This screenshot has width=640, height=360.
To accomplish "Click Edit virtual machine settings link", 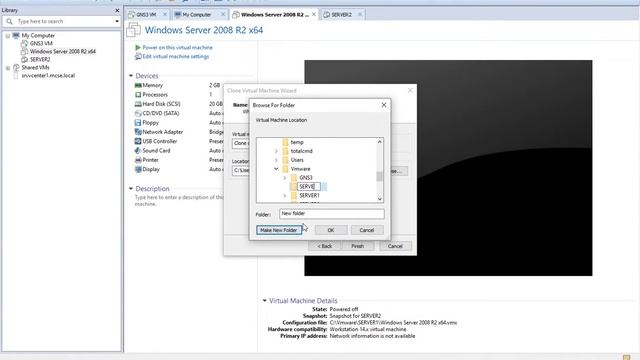I will [x=176, y=57].
